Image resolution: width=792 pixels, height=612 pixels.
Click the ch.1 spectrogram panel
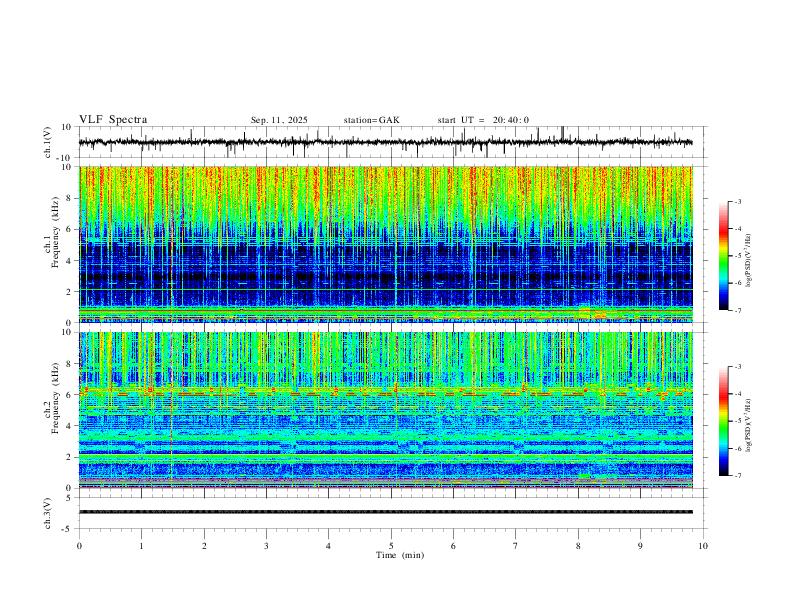[385, 244]
